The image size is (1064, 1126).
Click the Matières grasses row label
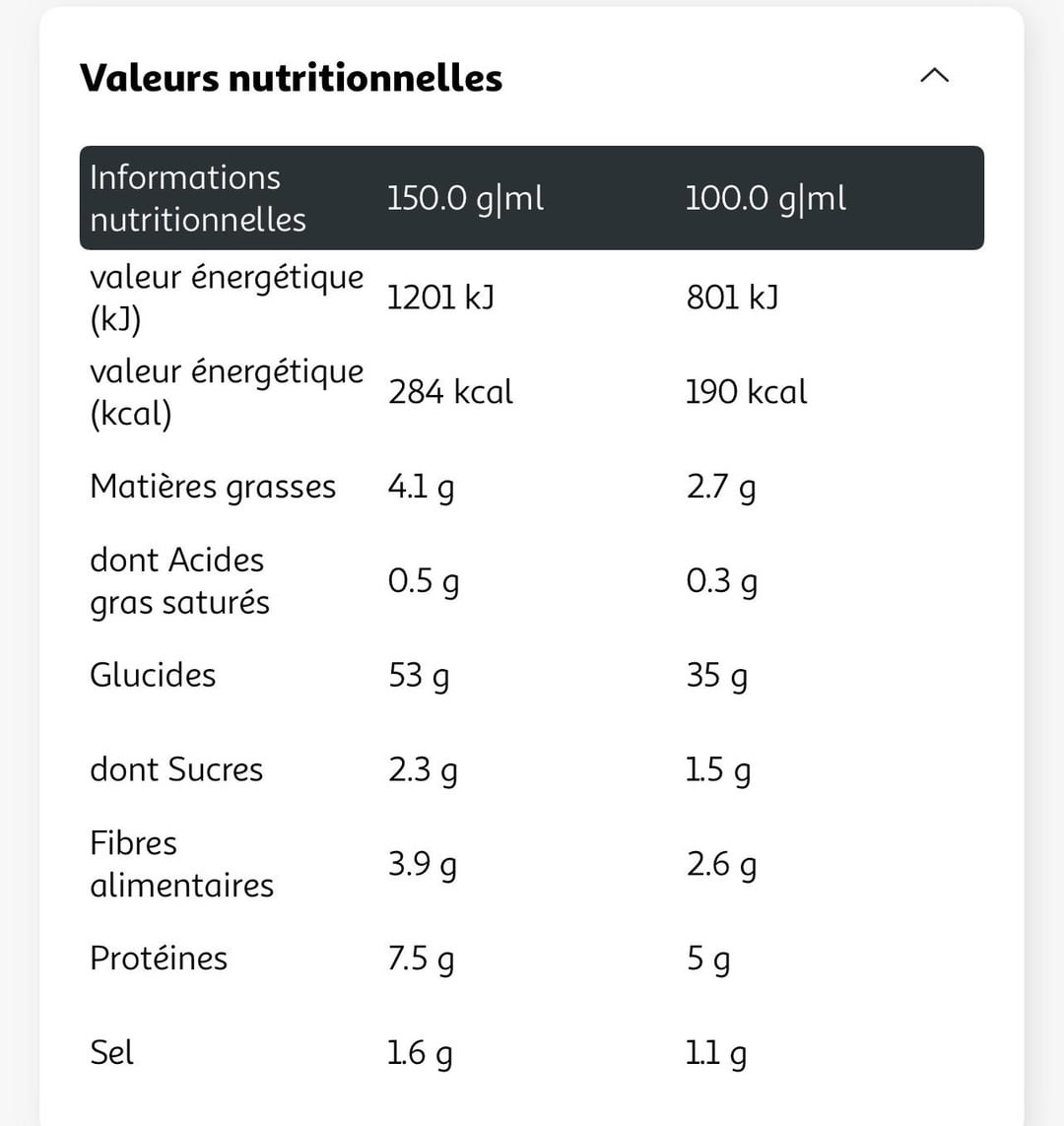point(213,488)
